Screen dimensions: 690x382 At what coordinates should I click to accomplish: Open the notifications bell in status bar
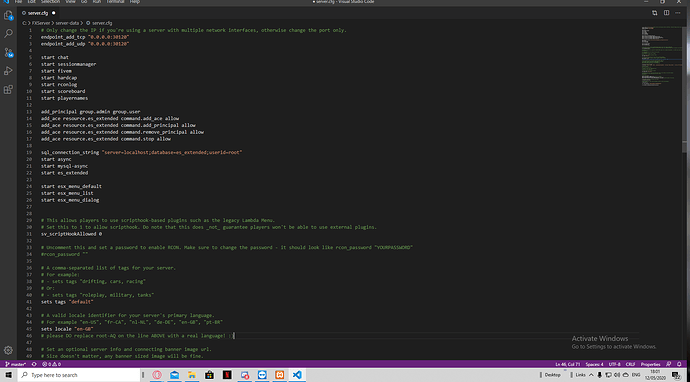[679, 364]
